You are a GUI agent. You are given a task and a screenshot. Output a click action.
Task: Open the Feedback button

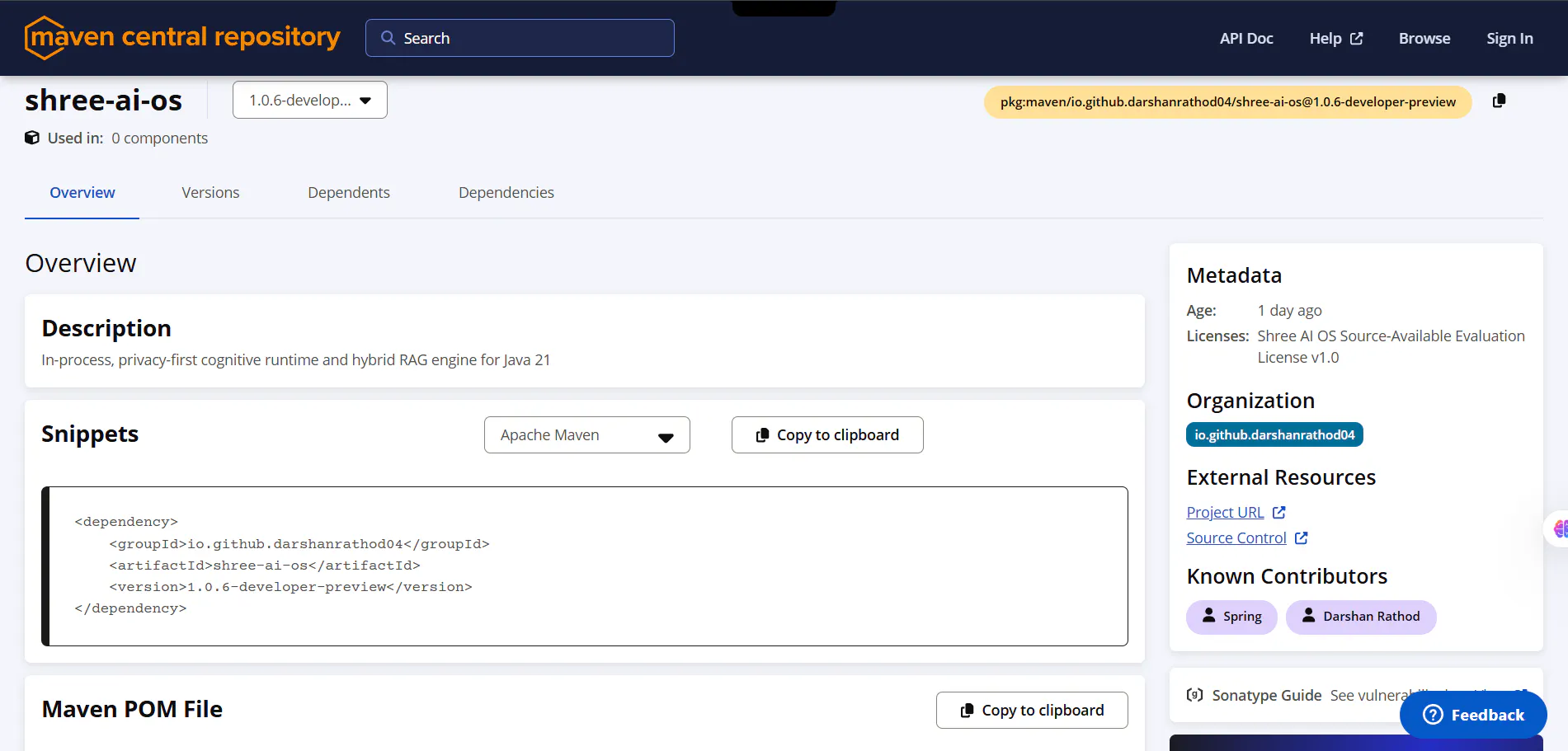tap(1473, 715)
